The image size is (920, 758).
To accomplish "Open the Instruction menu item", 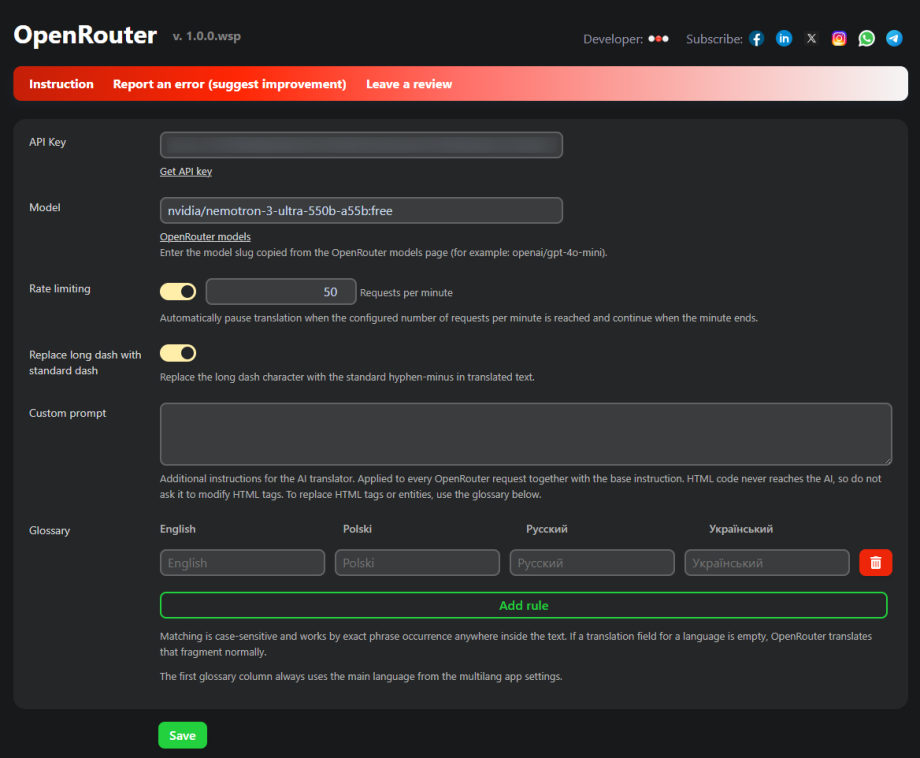I will [62, 84].
